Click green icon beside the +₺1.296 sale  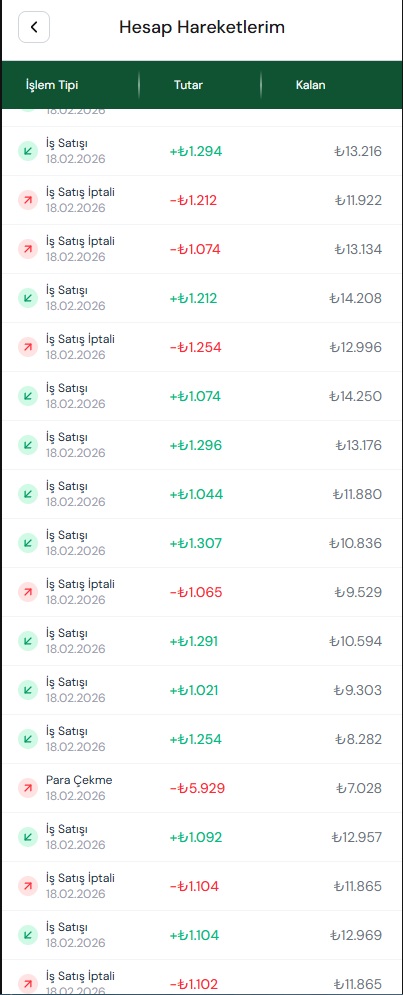tap(28, 445)
